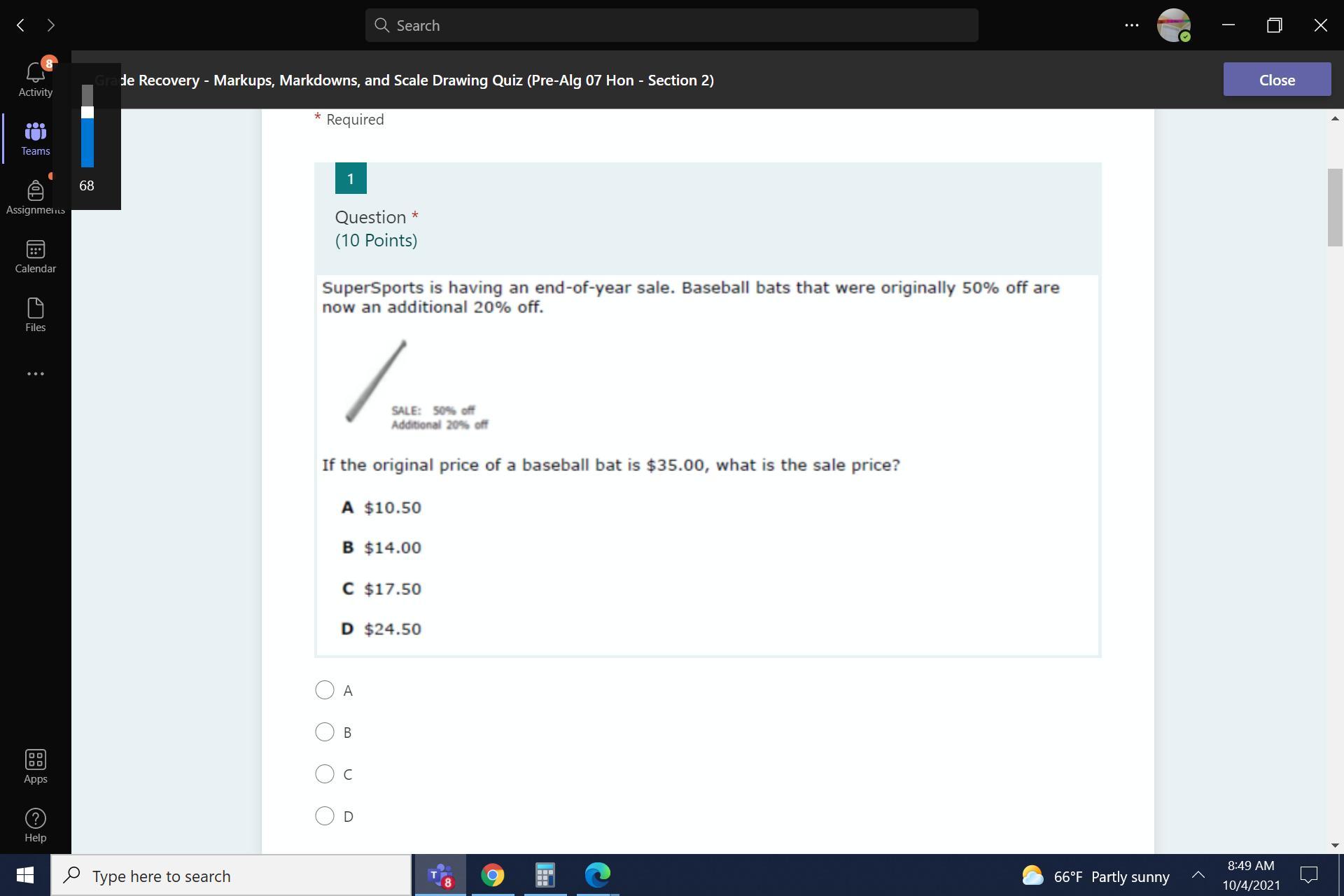Open Settings and more menu
Viewport: 1344px width, 896px height.
(x=1131, y=25)
